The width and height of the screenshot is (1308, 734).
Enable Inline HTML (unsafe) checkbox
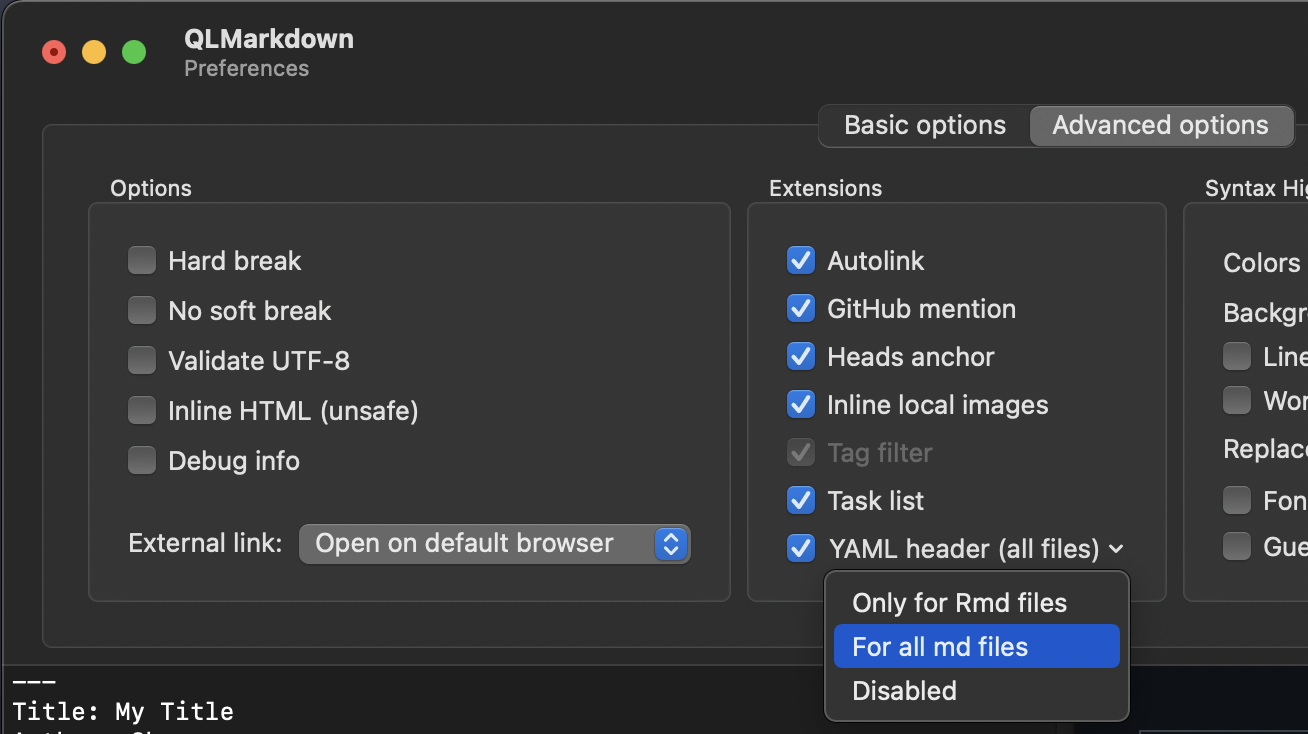tap(142, 411)
